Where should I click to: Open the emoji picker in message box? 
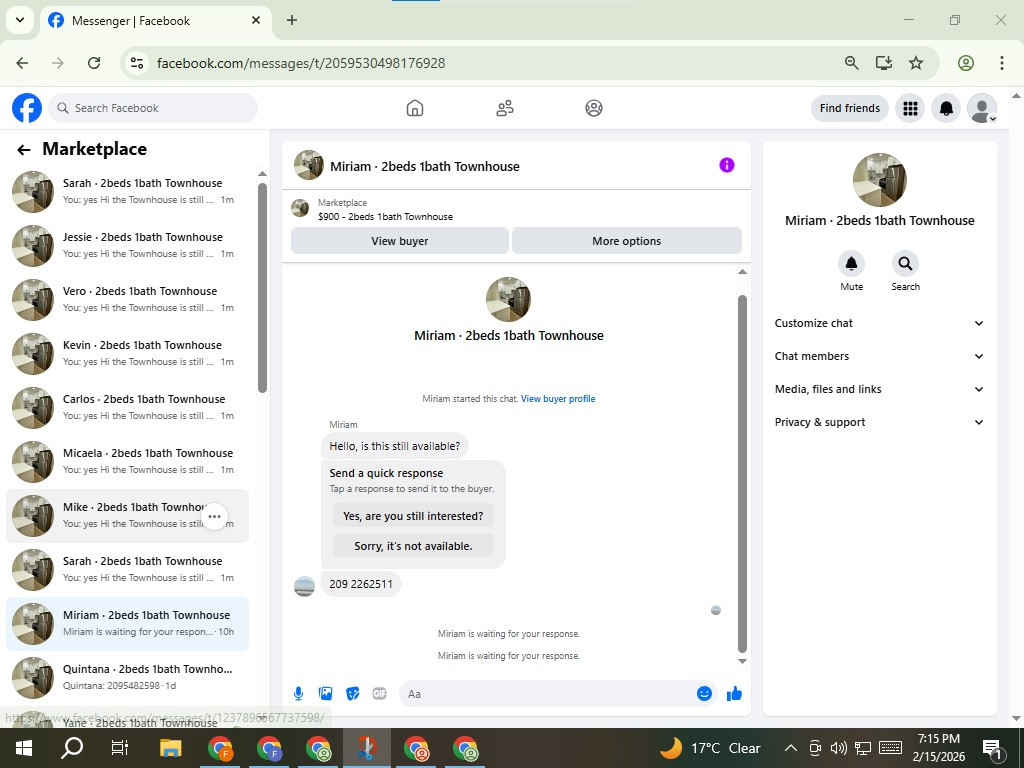[x=704, y=694]
